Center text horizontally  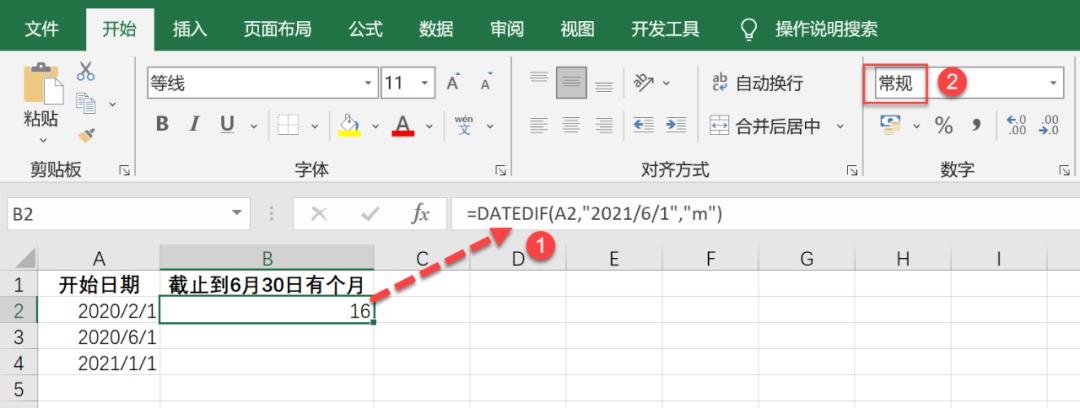click(x=571, y=125)
